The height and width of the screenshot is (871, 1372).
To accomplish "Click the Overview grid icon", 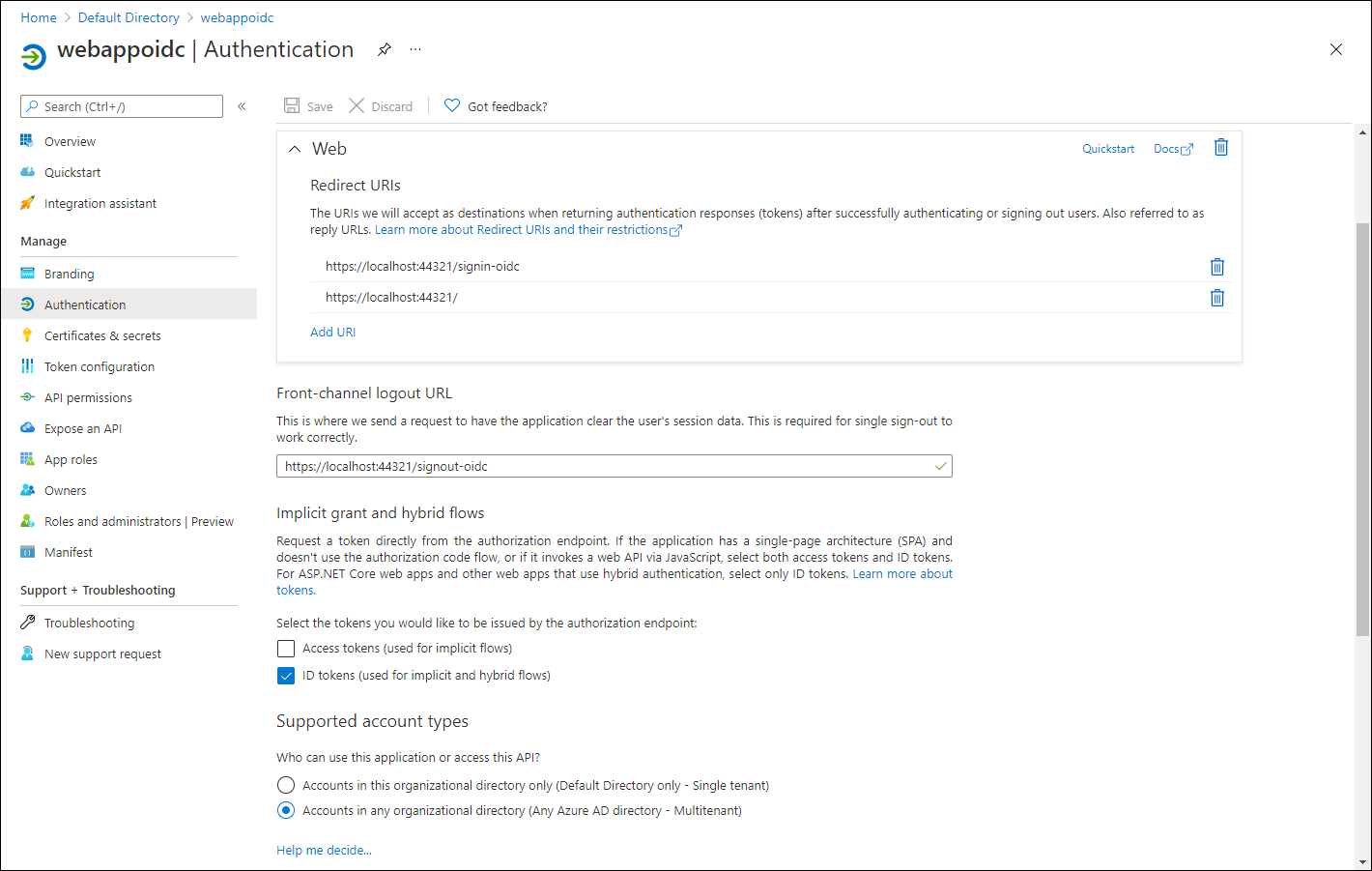I will coord(27,141).
